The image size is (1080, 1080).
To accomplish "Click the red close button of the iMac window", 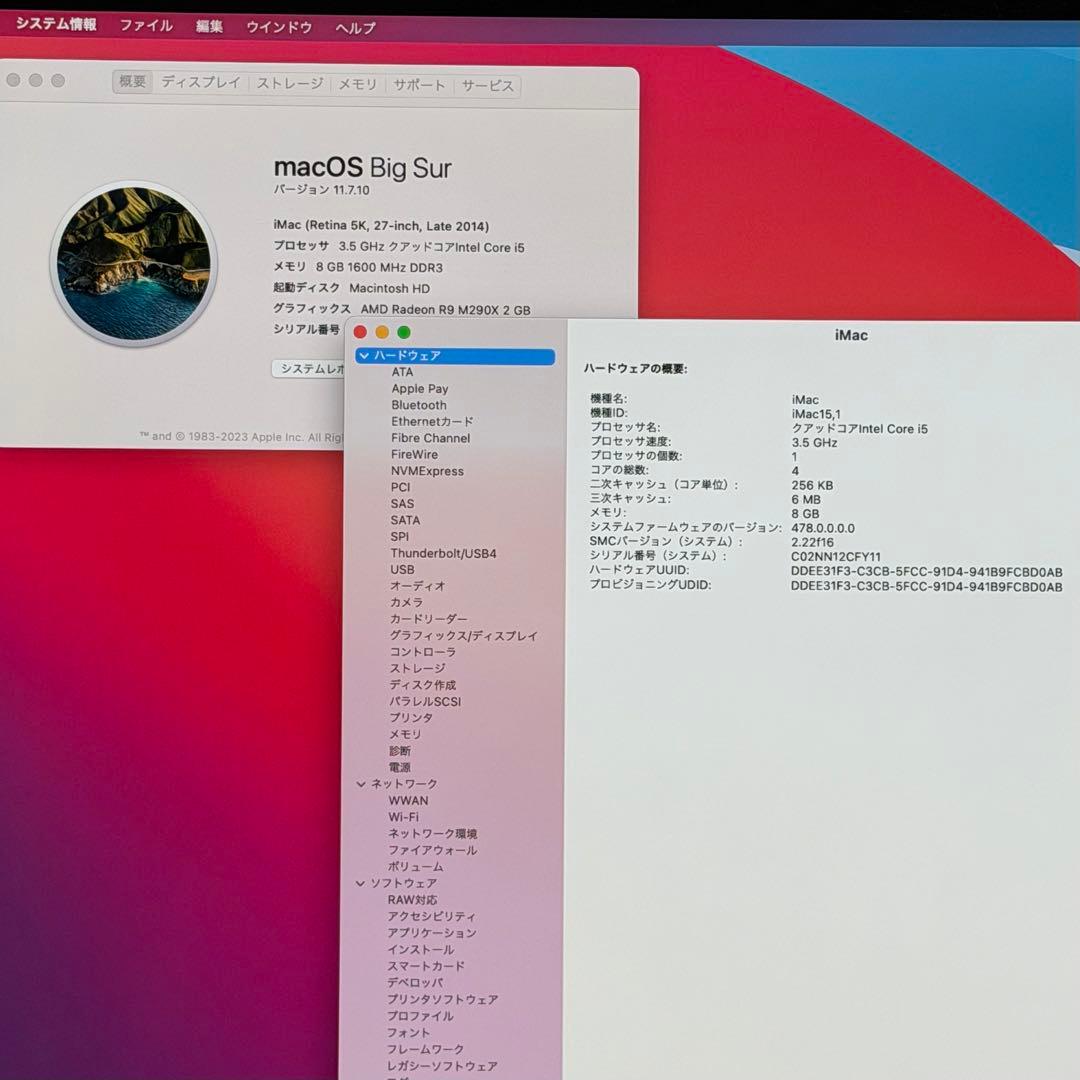I will [360, 332].
